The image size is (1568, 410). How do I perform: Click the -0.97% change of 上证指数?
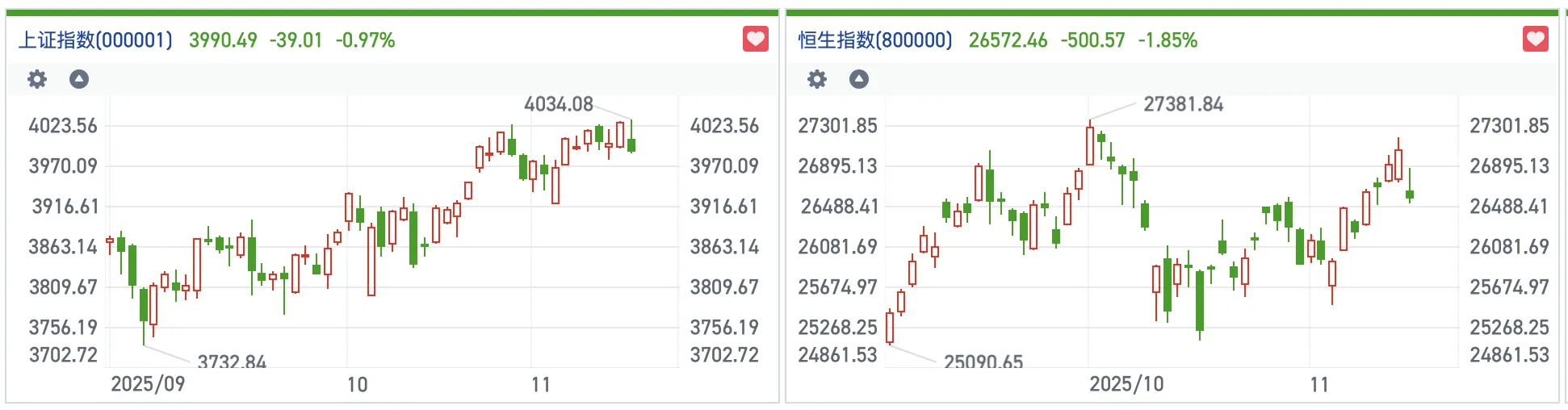pyautogui.click(x=365, y=40)
